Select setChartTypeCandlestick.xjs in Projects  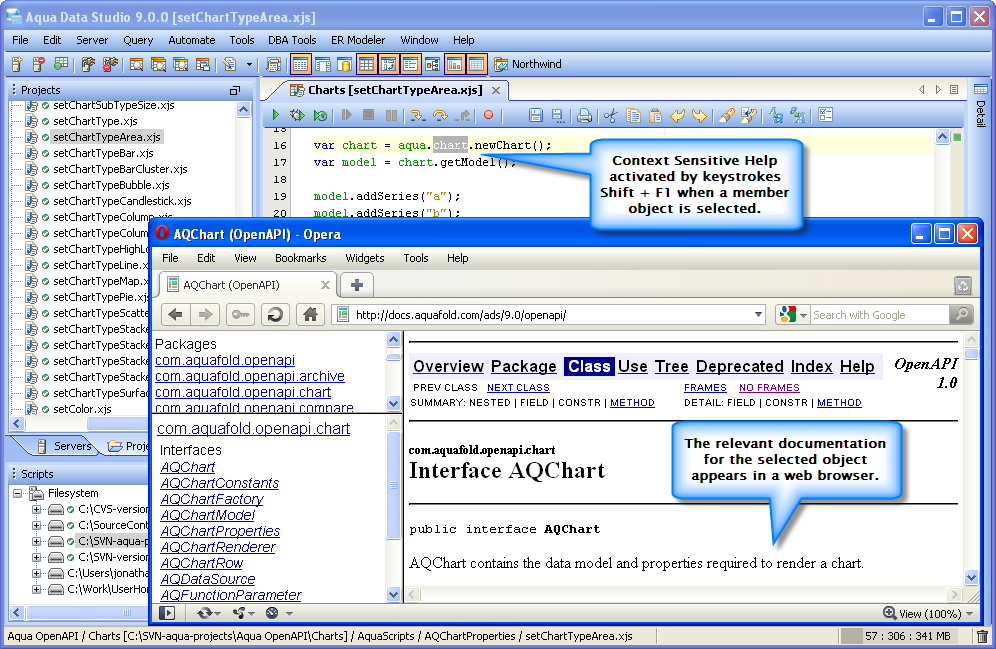point(122,201)
